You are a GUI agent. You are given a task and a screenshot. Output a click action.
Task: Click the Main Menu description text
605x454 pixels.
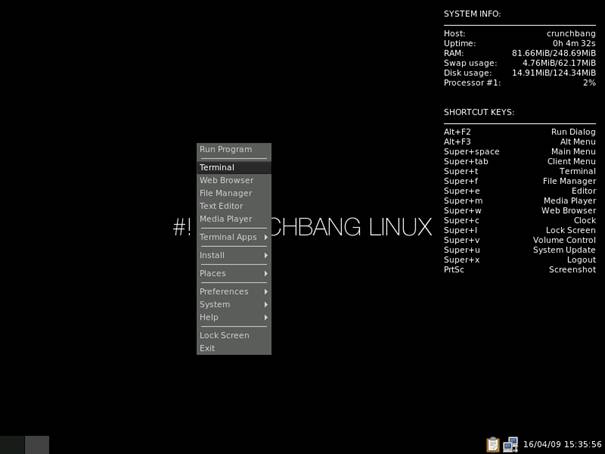573,152
